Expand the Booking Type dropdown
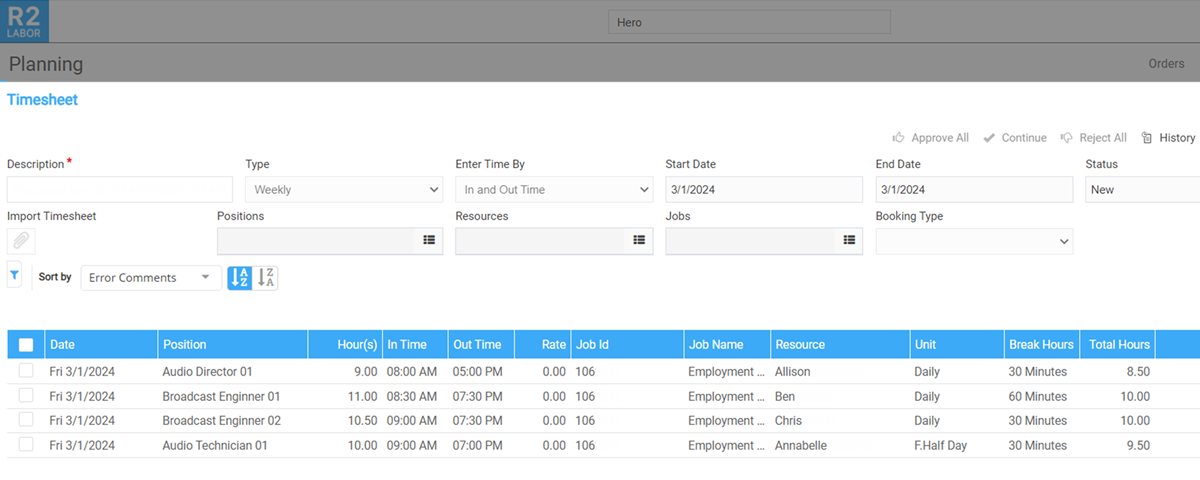 tap(973, 241)
